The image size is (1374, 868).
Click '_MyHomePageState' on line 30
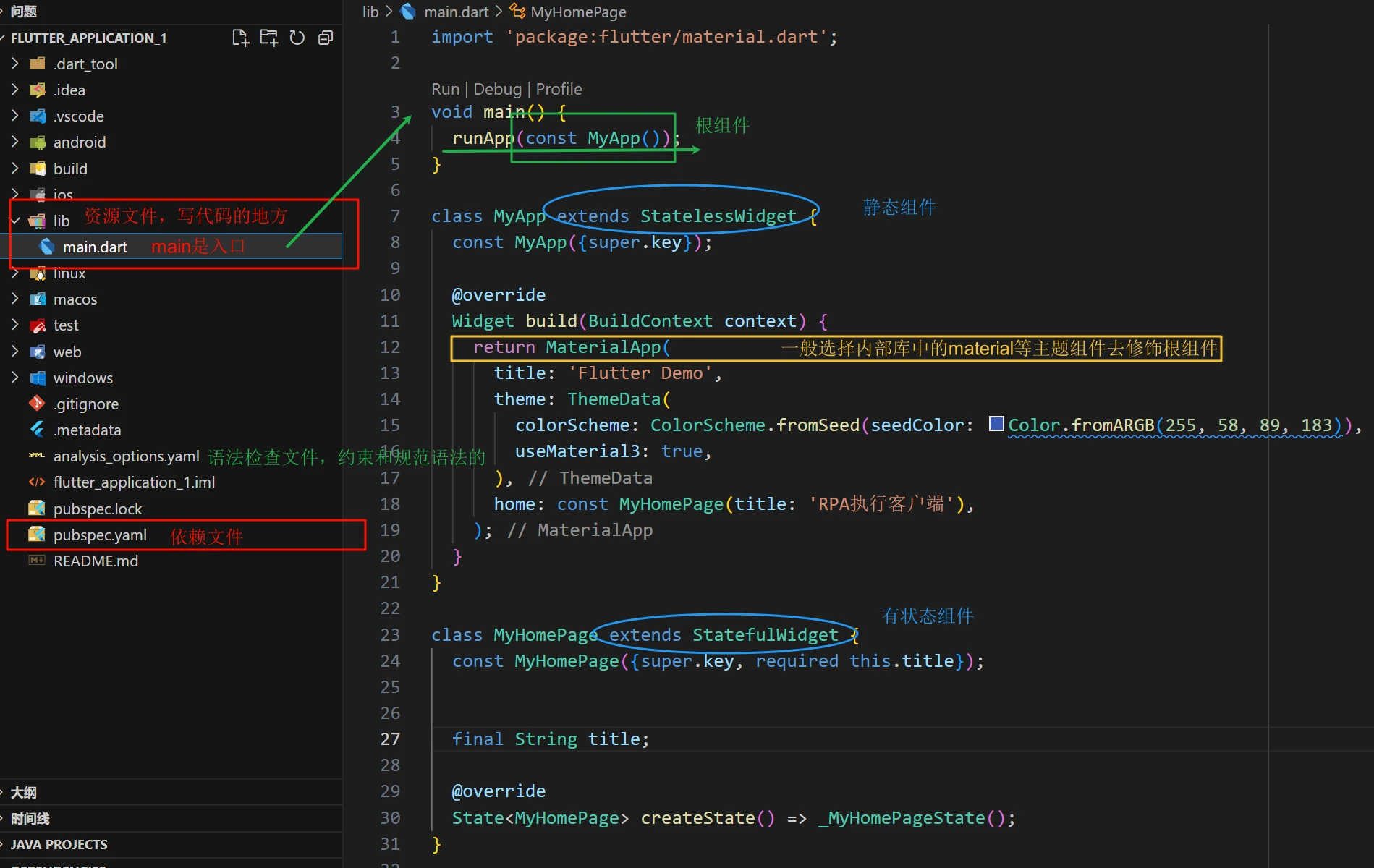click(901, 817)
